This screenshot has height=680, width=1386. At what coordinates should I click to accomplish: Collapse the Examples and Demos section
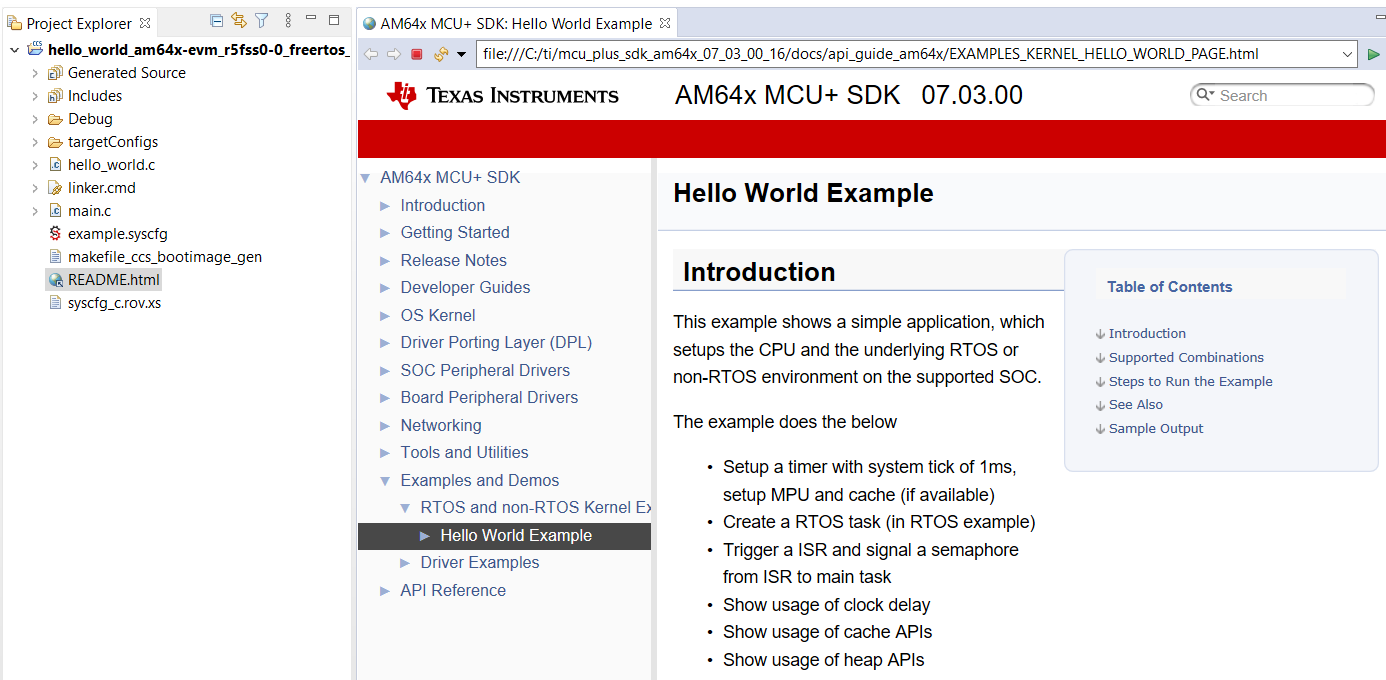tap(385, 481)
